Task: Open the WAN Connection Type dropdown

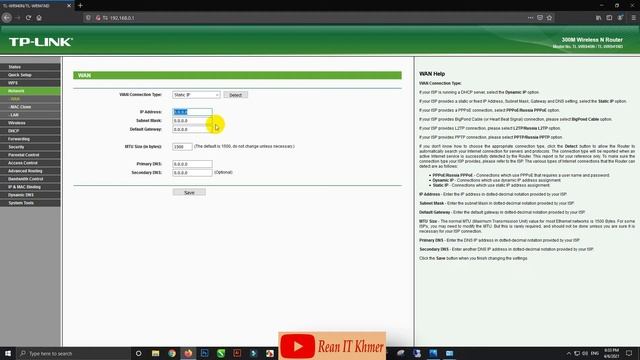Action: 196,95
